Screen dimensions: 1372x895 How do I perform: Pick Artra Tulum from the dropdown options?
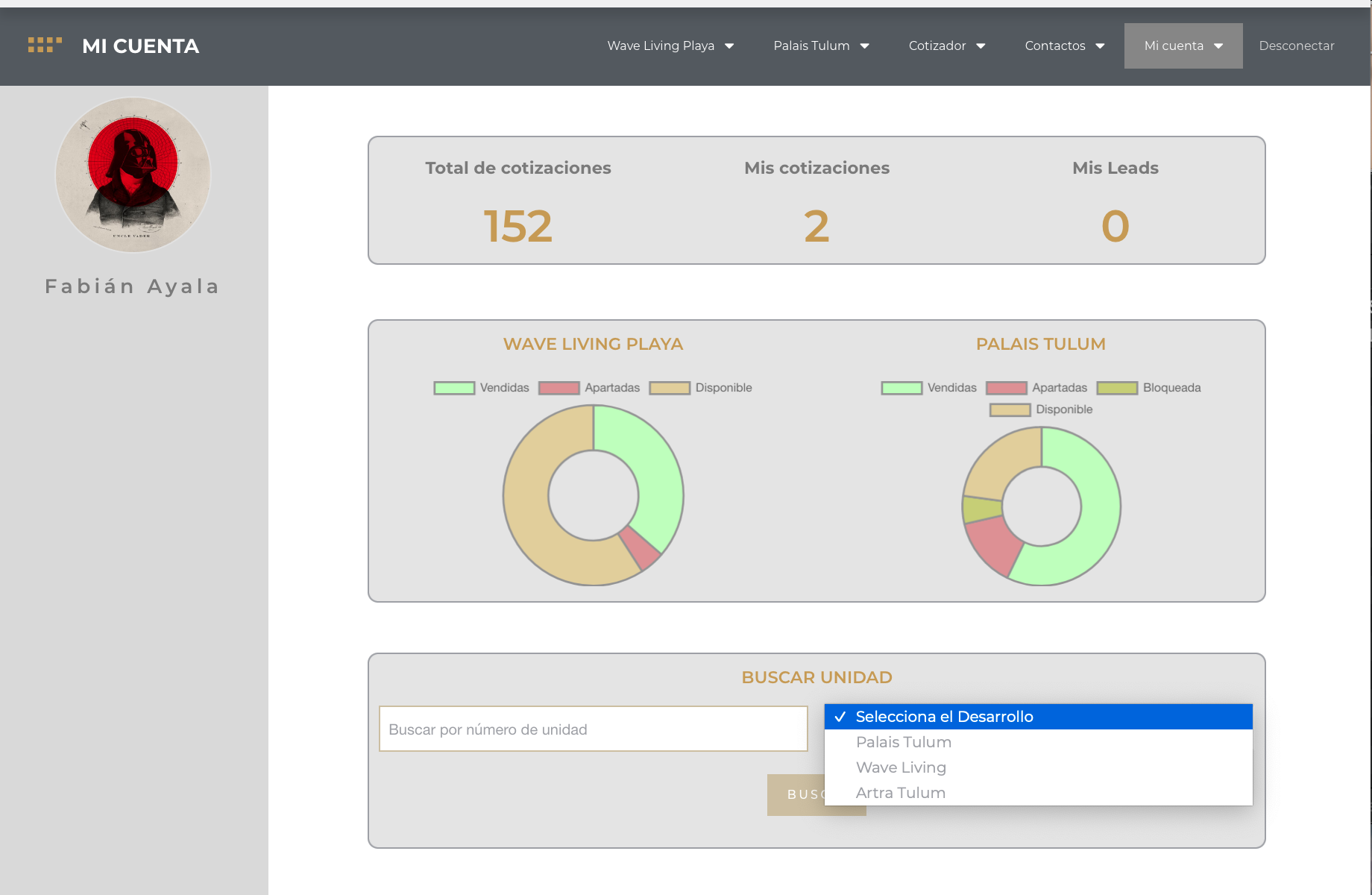click(900, 793)
